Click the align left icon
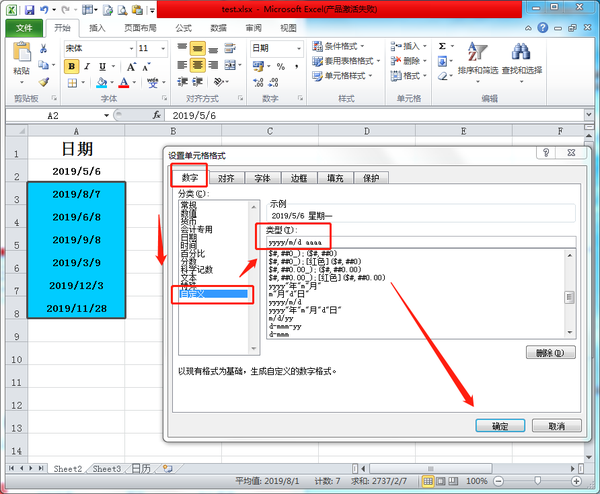 [182, 65]
